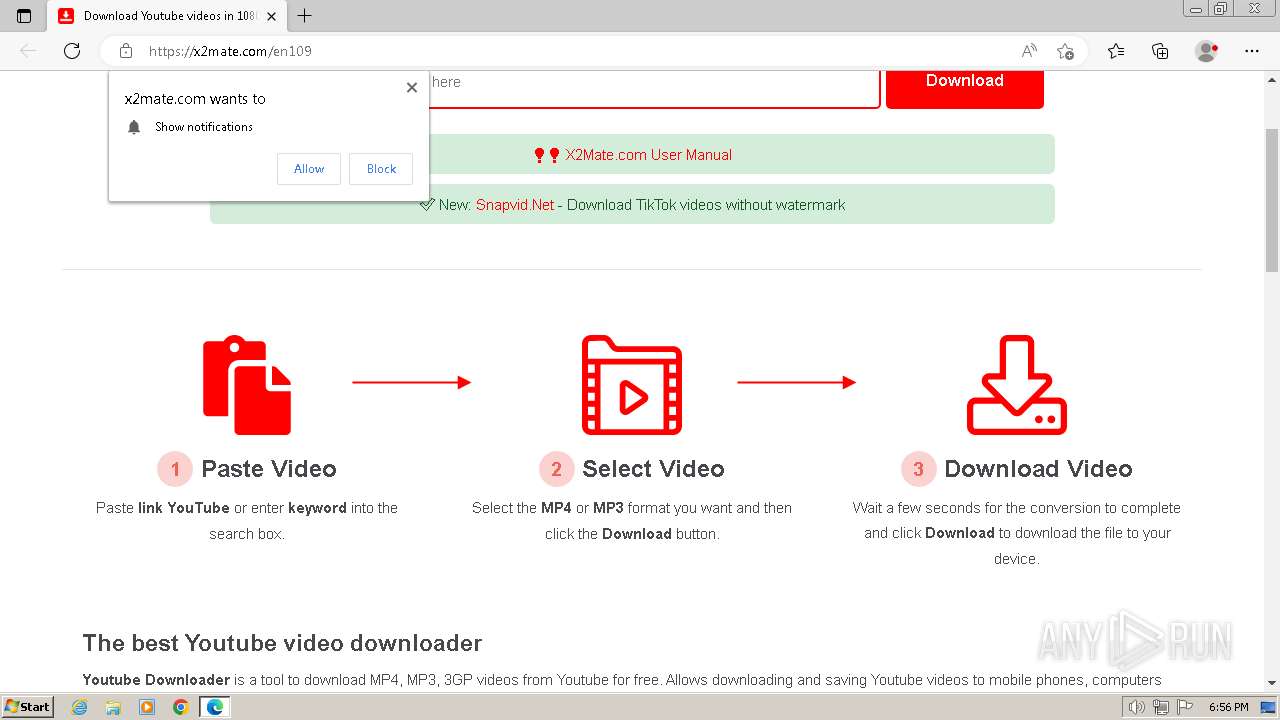Go back to previous page
Image resolution: width=1280 pixels, height=720 pixels.
click(28, 51)
